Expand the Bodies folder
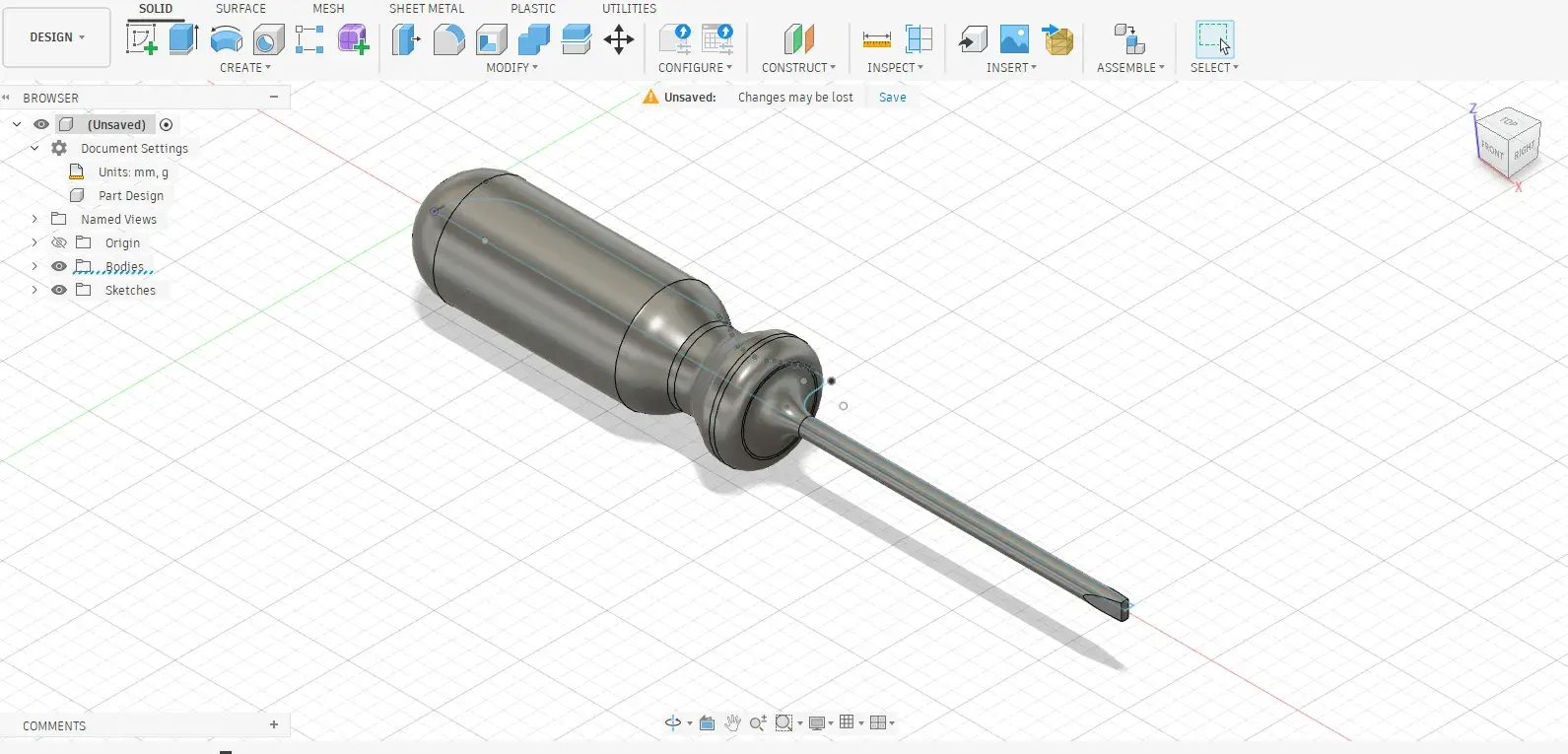The height and width of the screenshot is (754, 1568). coord(34,266)
